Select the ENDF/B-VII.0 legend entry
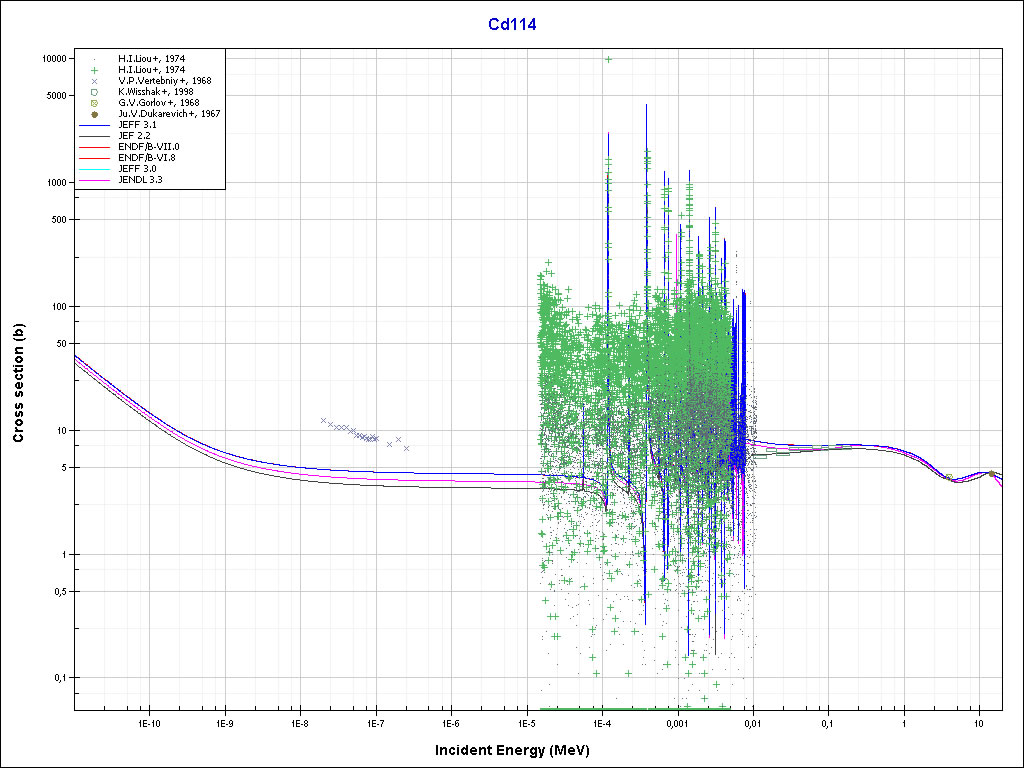This screenshot has width=1024, height=768. pyautogui.click(x=148, y=147)
